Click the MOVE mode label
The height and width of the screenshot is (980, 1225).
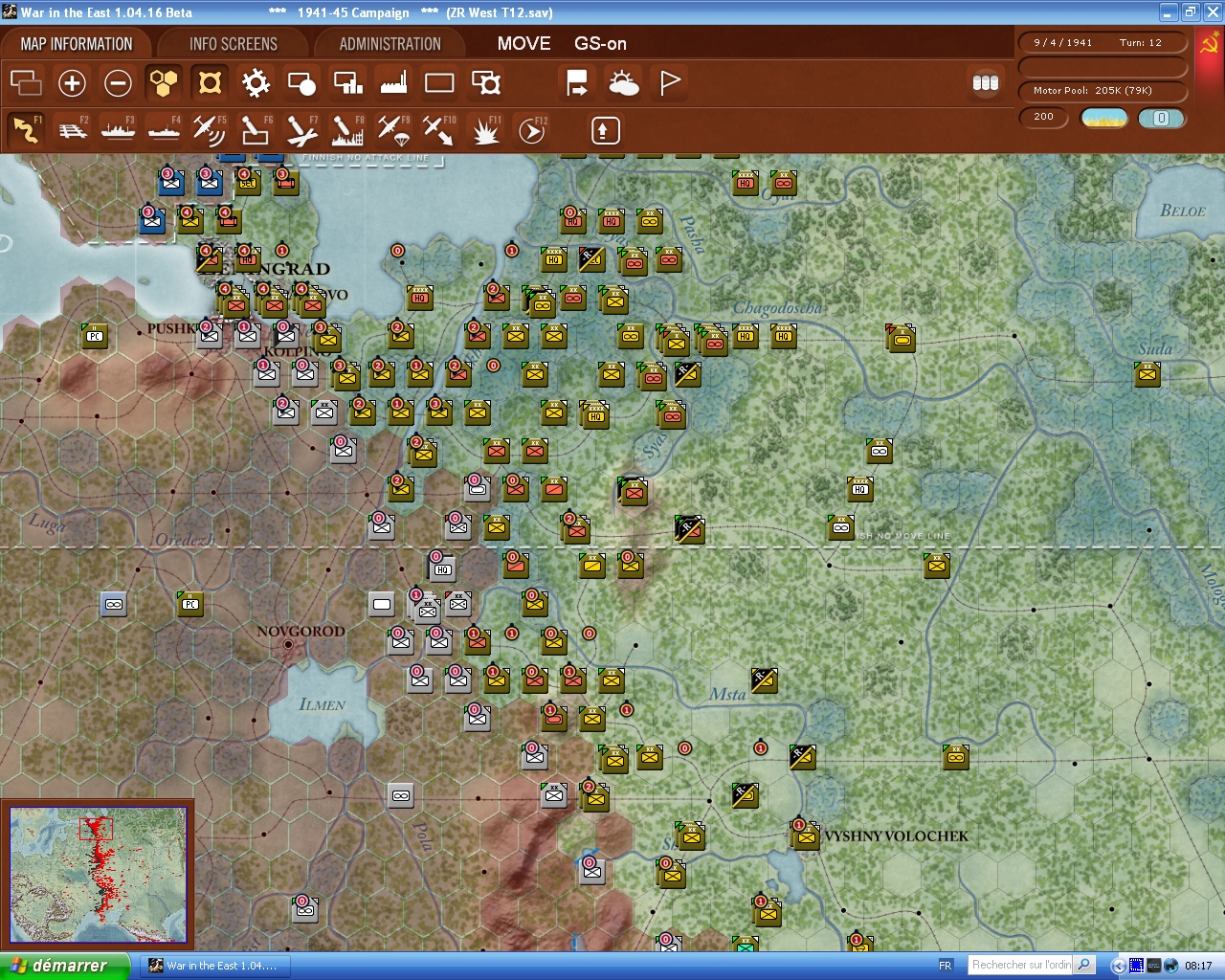pyautogui.click(x=523, y=44)
